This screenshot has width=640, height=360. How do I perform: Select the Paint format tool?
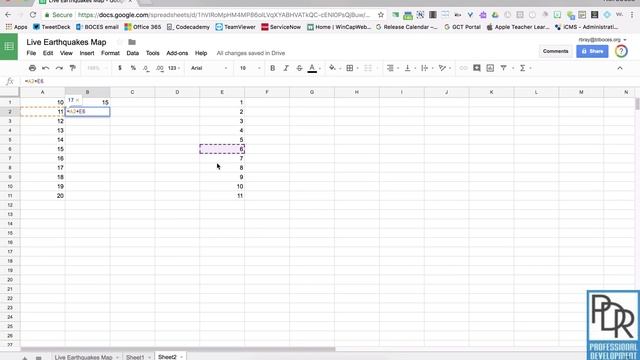tap(73, 68)
